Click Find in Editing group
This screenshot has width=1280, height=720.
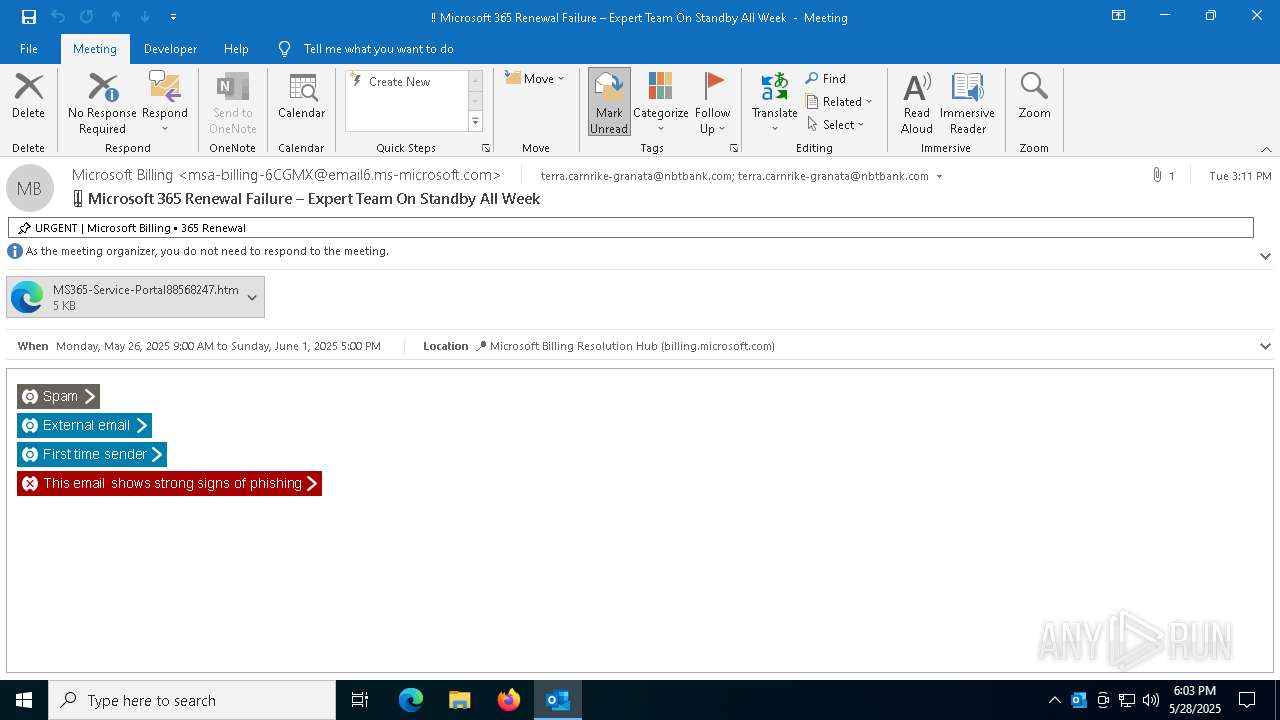click(826, 78)
